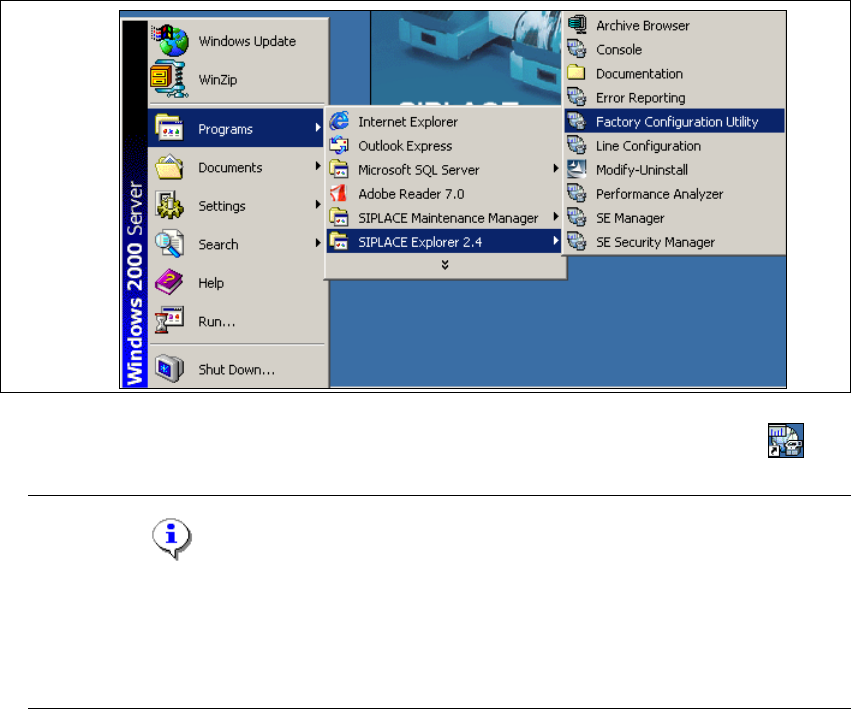Click the Windows Update globe icon

point(170,40)
